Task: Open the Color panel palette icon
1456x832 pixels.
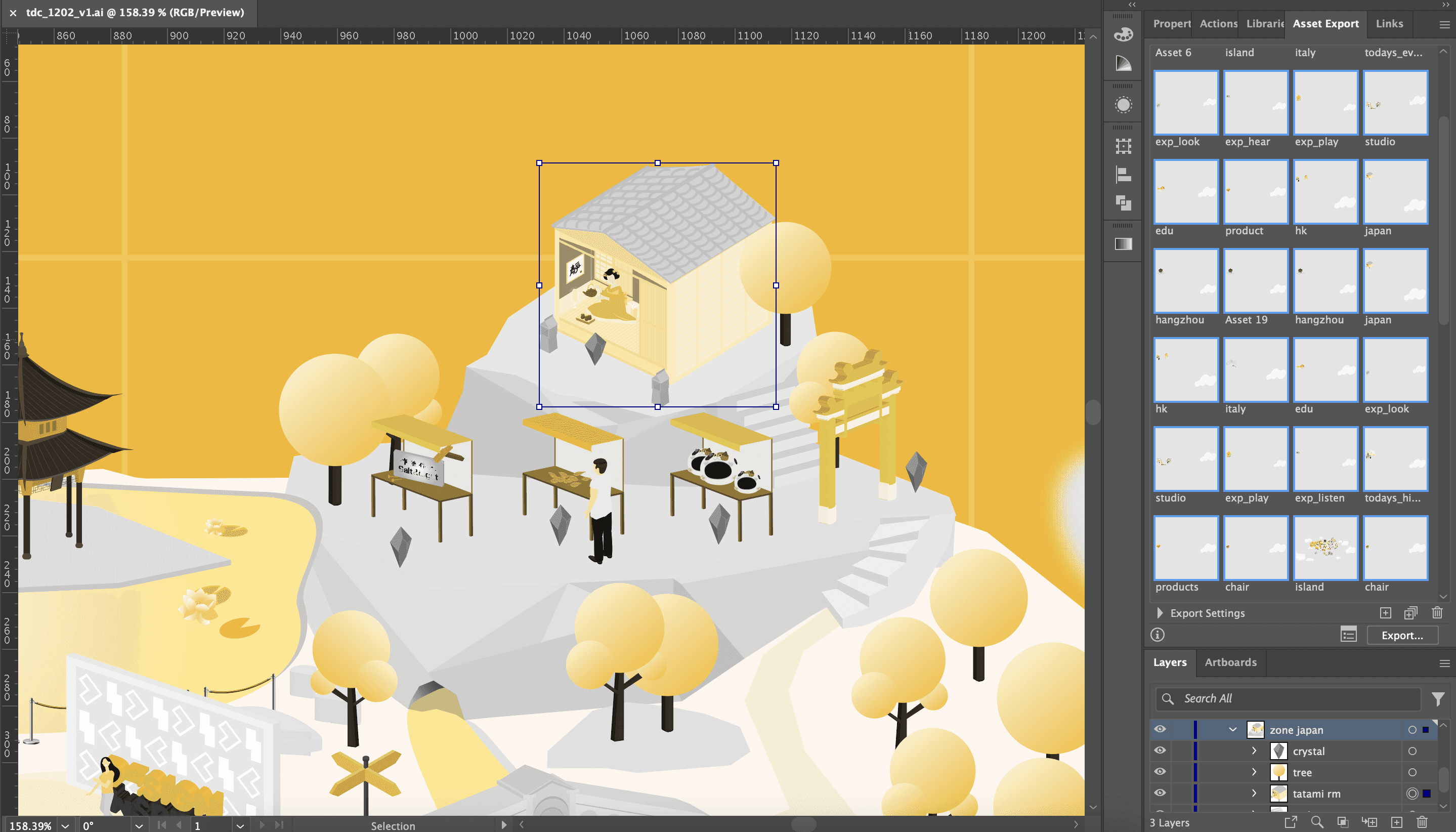Action: (x=1123, y=35)
